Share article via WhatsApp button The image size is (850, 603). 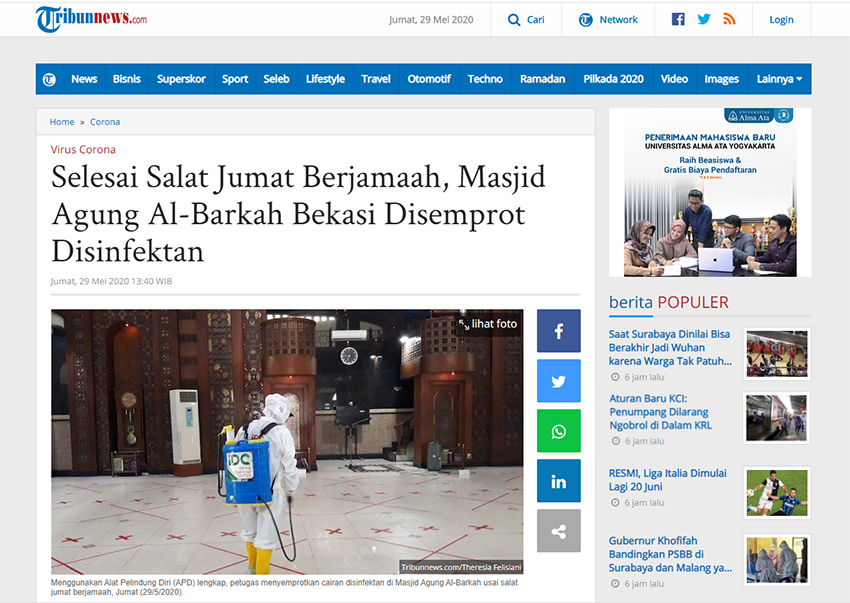coord(558,431)
